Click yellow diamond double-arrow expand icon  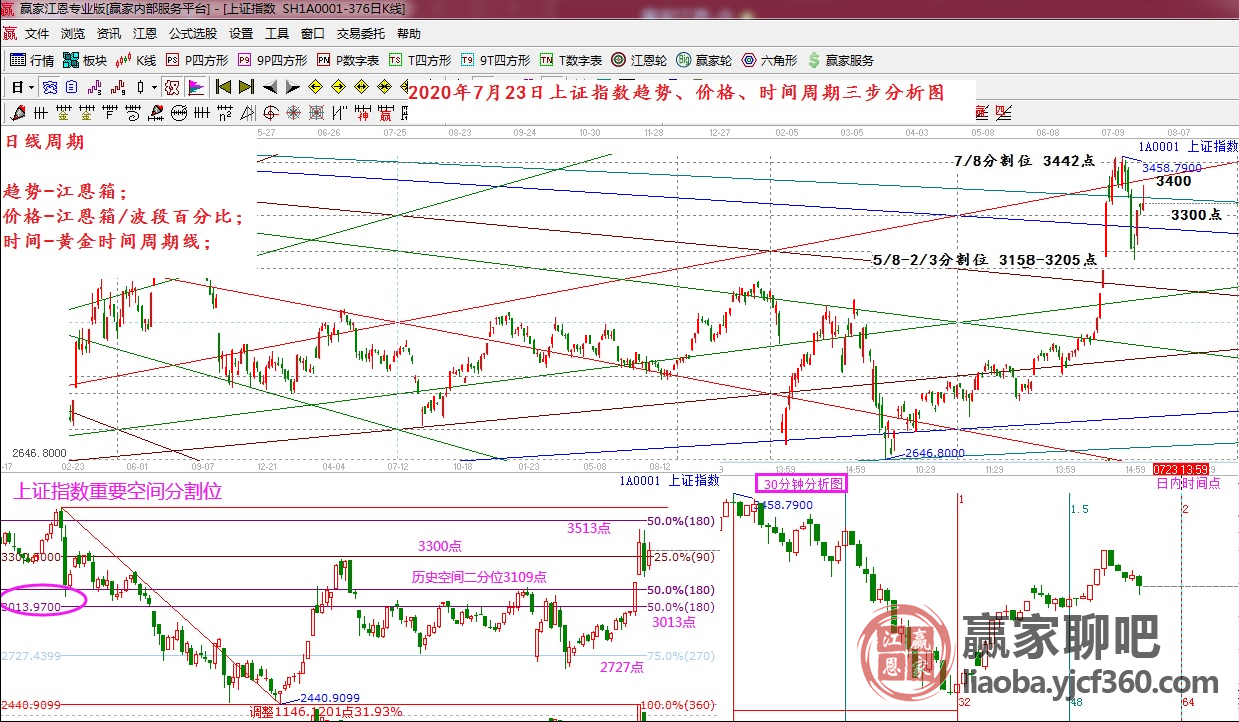pyautogui.click(x=361, y=87)
